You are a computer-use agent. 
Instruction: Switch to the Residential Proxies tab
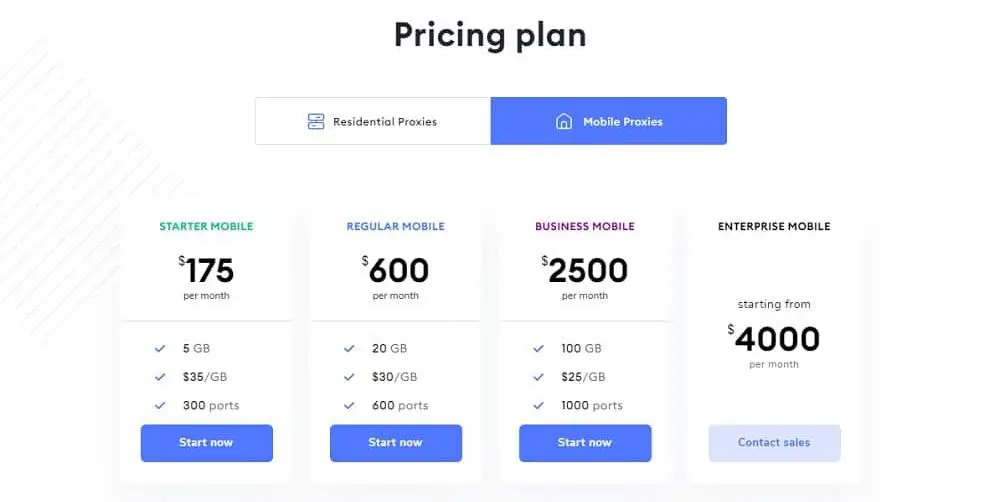(x=373, y=121)
